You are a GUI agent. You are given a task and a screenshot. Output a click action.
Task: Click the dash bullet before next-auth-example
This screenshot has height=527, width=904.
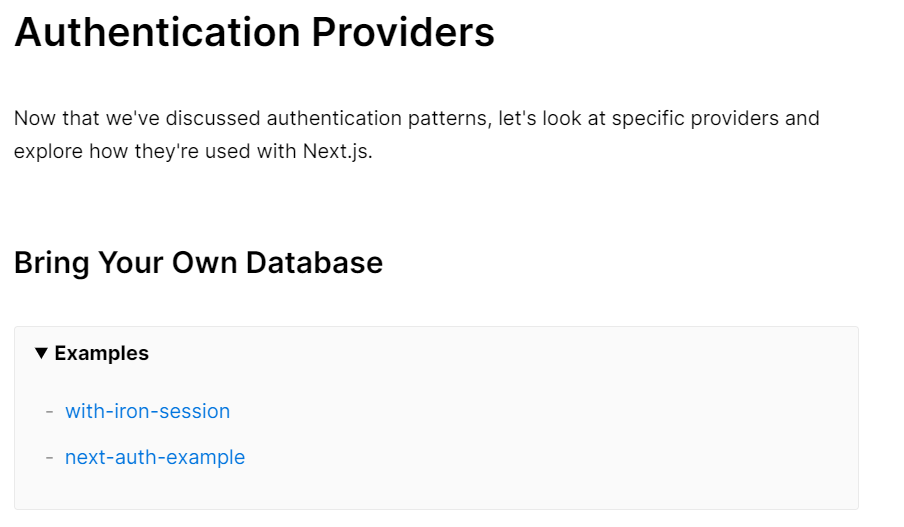[x=50, y=458]
